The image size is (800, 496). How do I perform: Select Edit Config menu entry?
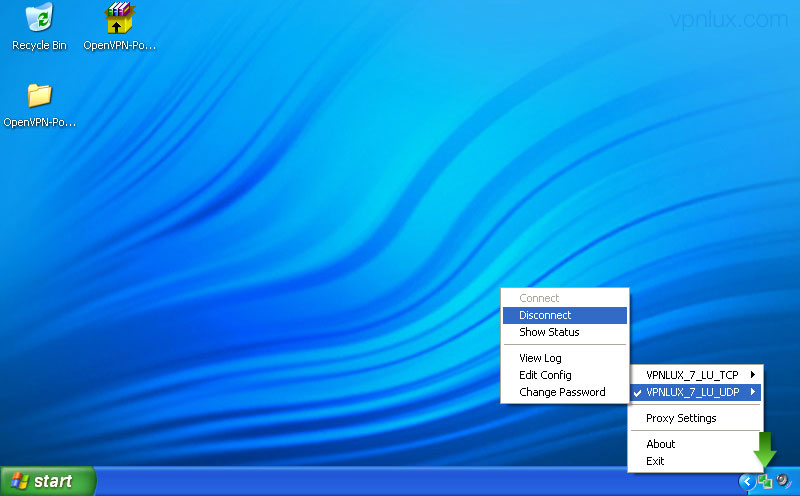tap(565, 375)
